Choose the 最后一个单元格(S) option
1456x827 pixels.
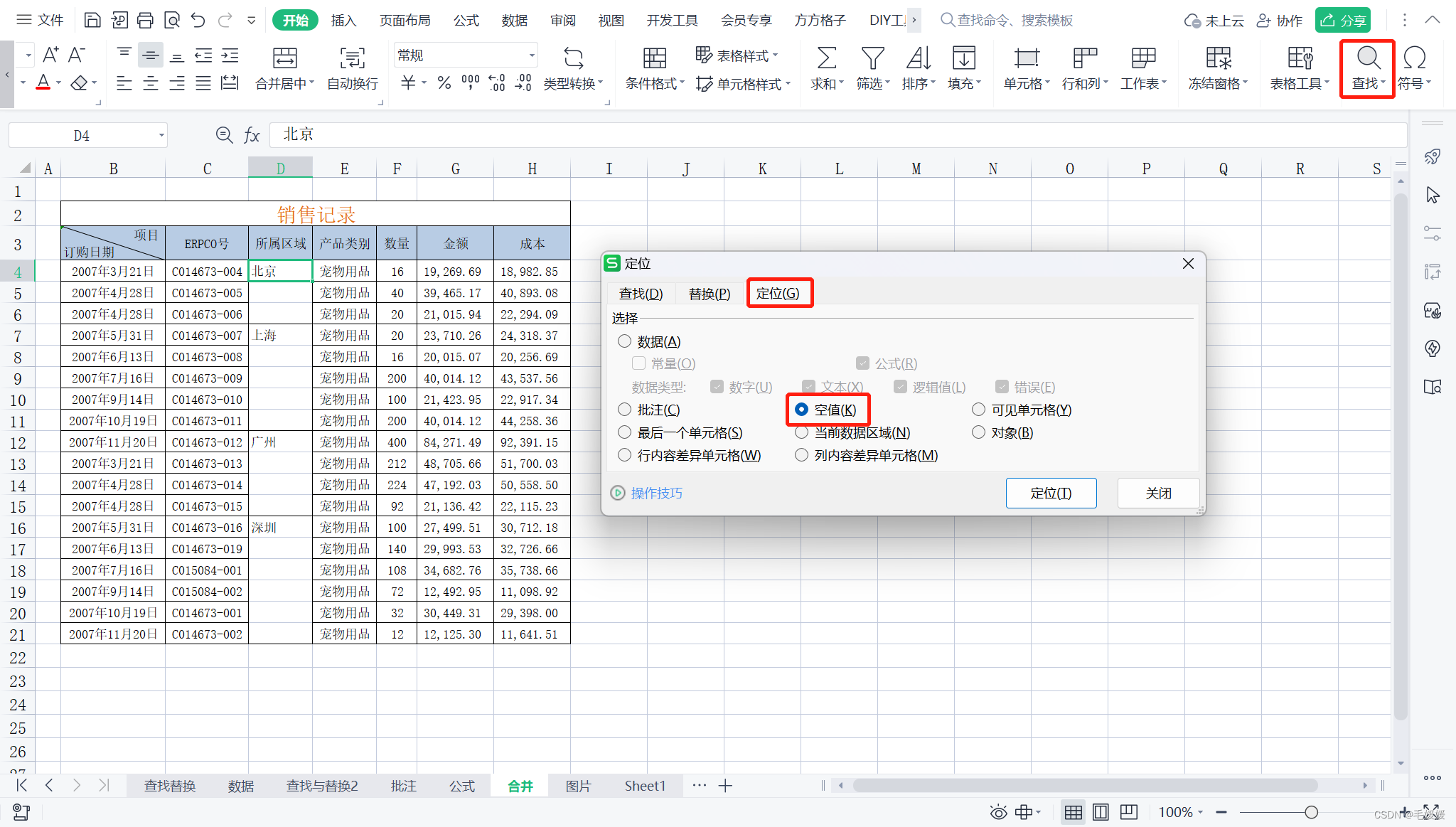pos(625,432)
